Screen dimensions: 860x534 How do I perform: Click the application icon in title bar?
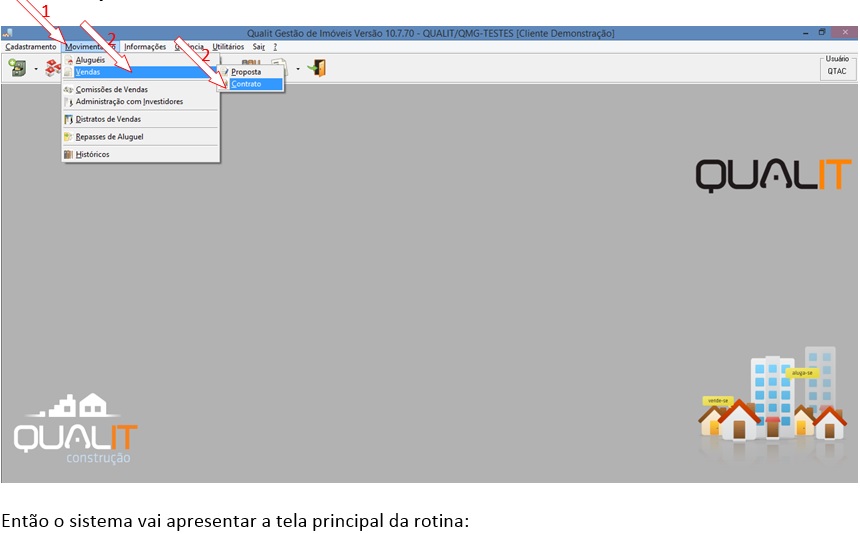tap(7, 33)
